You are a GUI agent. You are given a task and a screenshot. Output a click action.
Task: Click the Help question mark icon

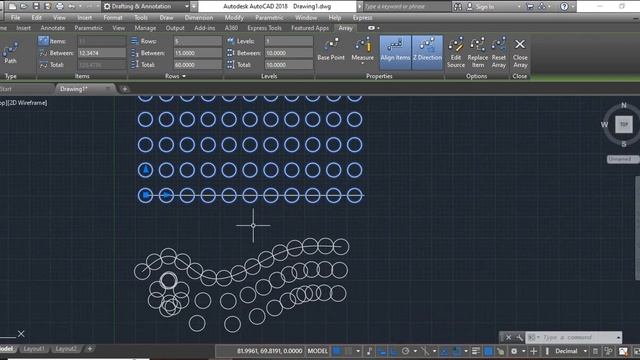click(x=564, y=7)
